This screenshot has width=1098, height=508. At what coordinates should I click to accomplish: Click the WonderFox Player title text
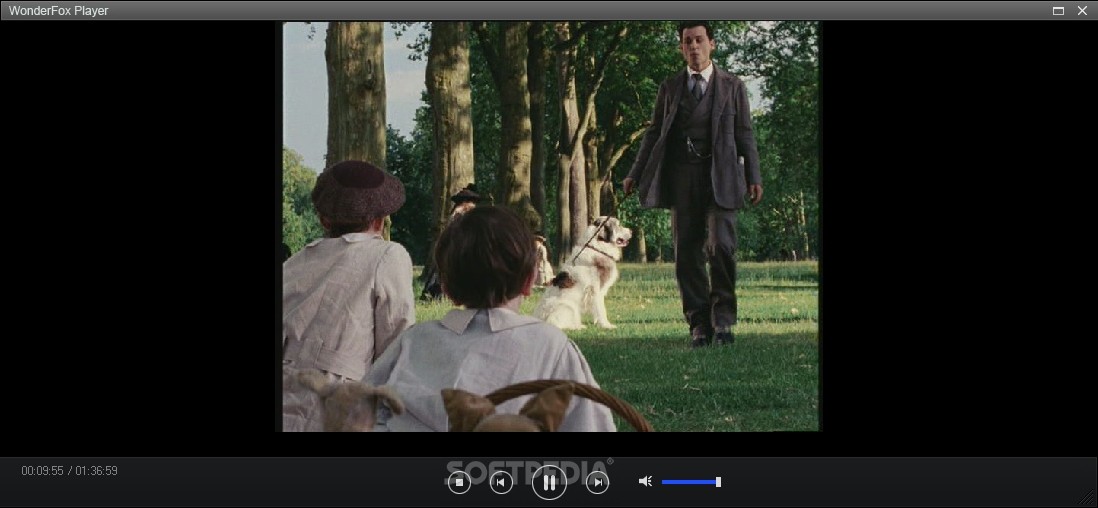[58, 11]
